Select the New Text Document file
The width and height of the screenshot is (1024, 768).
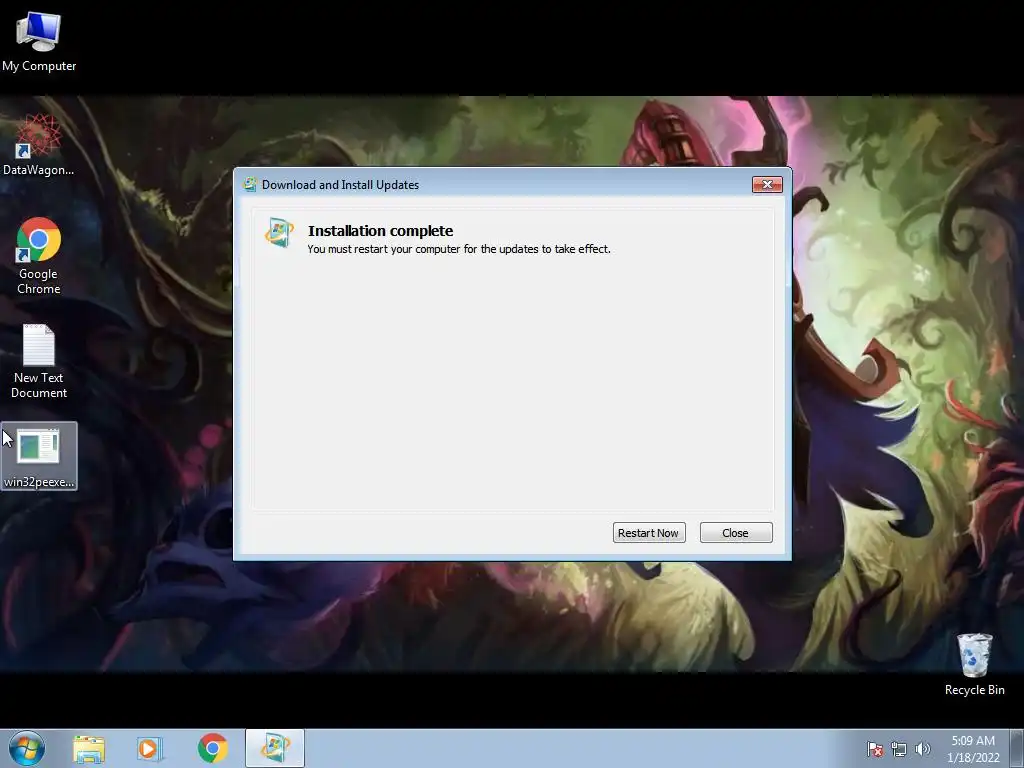pos(39,361)
